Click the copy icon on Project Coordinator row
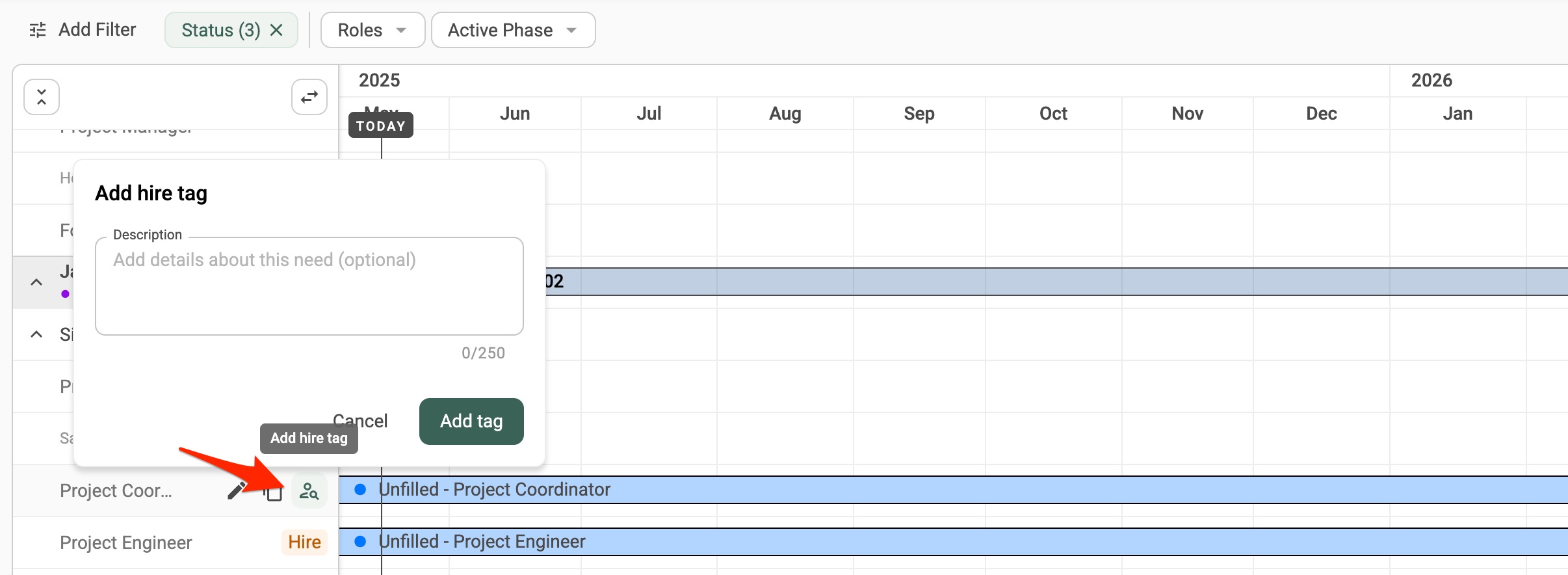Screen dimensions: 1568x575 [x=274, y=492]
